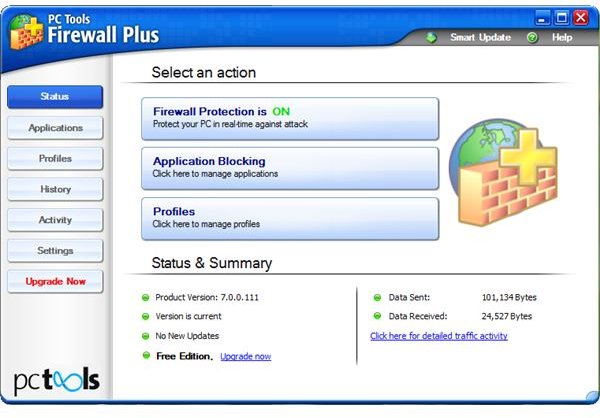Click the Firewall Plus logo icon in title bar
600x418 pixels.
point(26,32)
